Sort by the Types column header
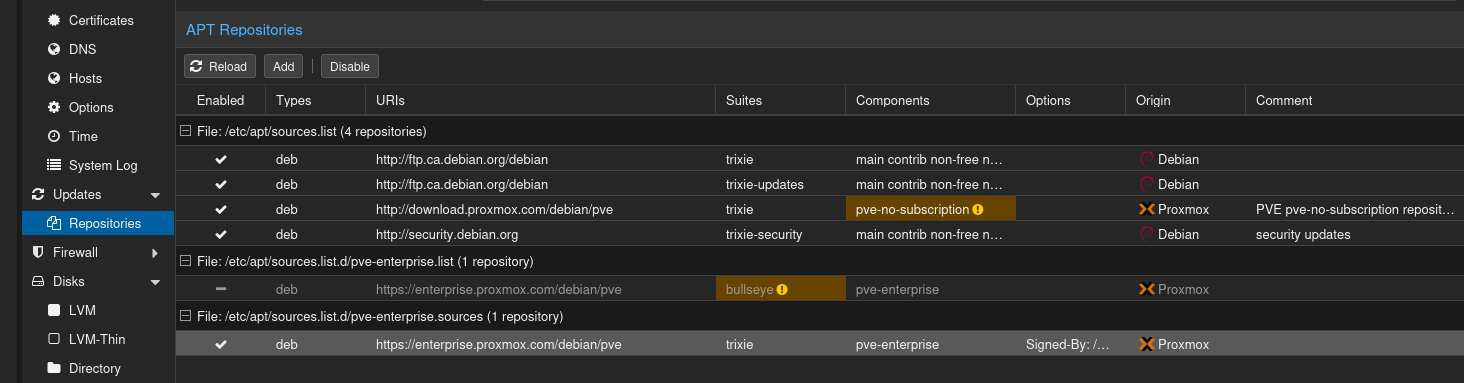This screenshot has height=383, width=1464. pos(315,100)
